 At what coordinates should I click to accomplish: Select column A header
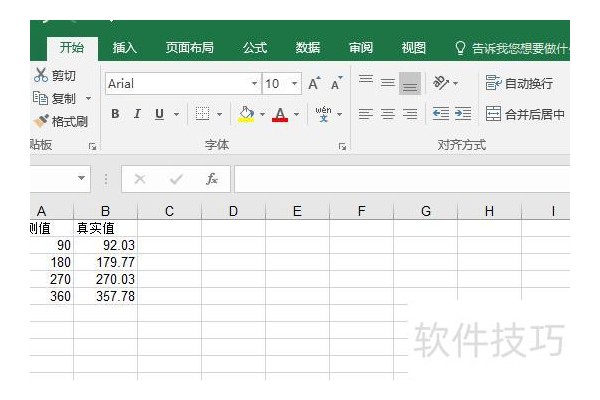(x=51, y=211)
